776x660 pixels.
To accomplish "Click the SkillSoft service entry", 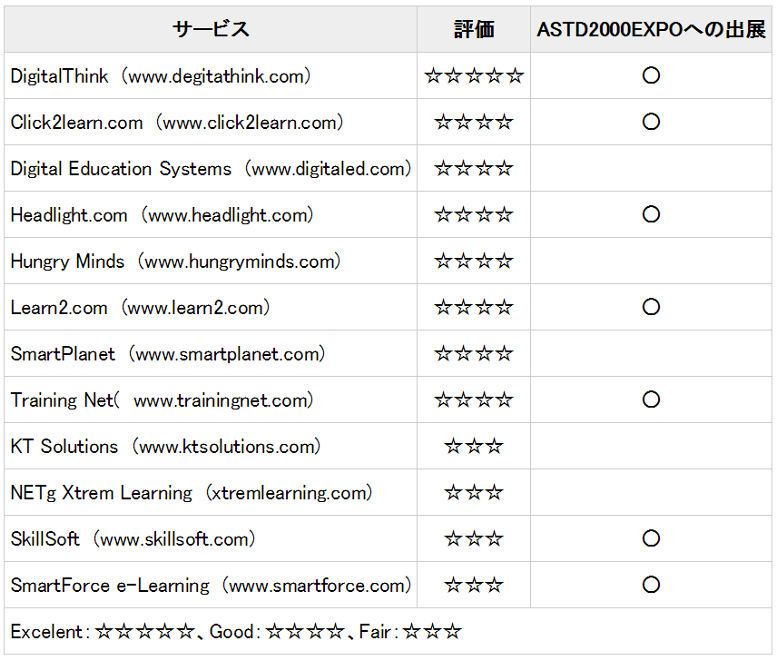I will tap(133, 539).
